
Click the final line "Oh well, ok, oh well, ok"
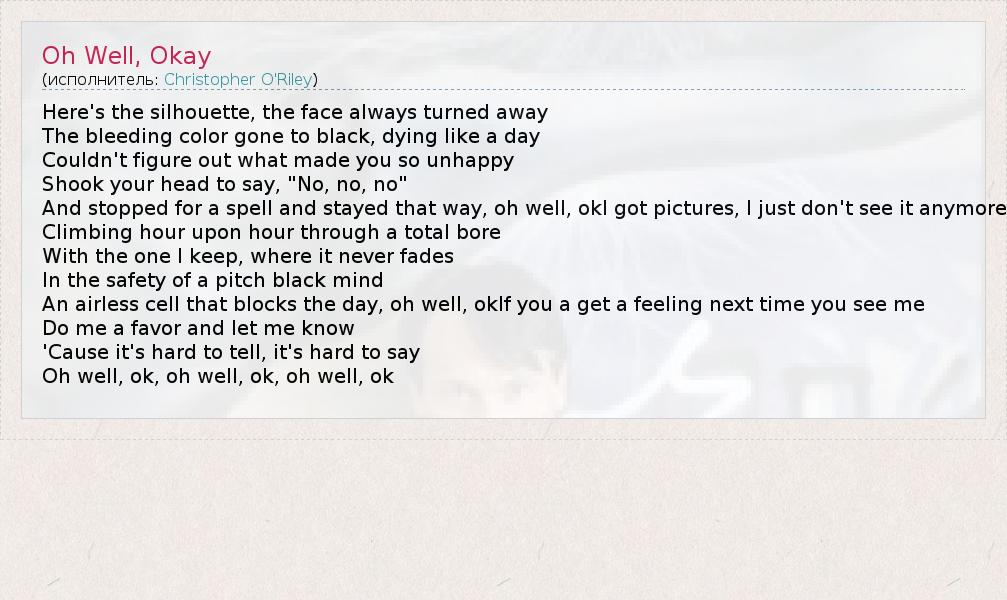217,376
